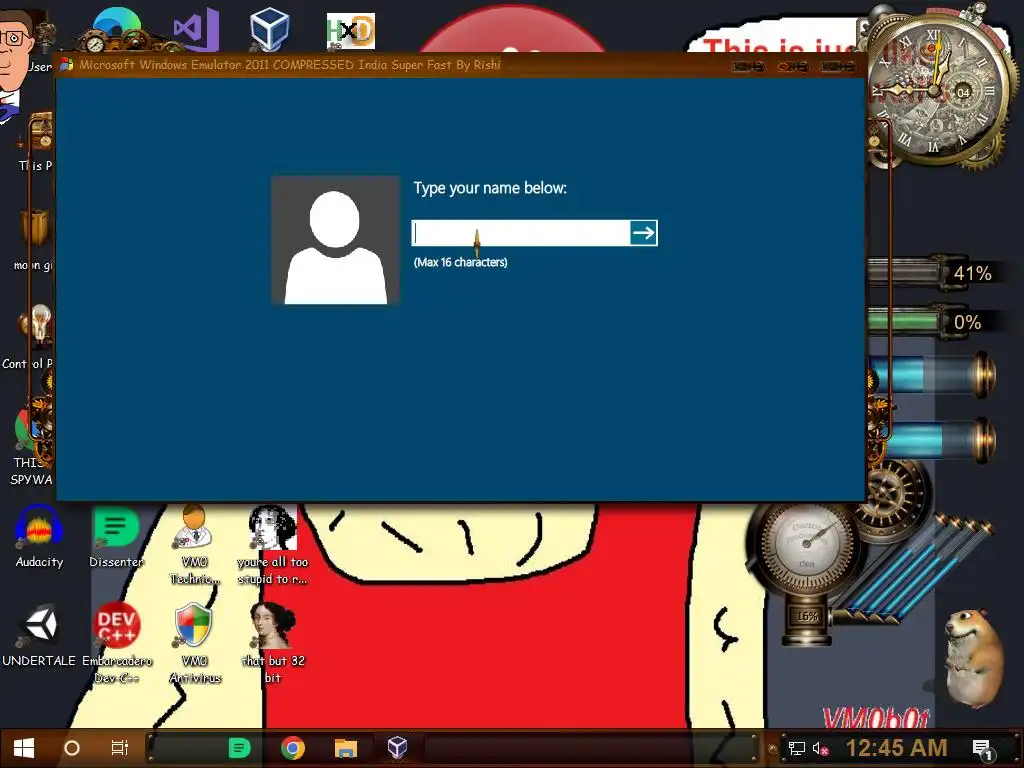
Task: Click the 41% steampunk meter
Action: pyautogui.click(x=935, y=273)
